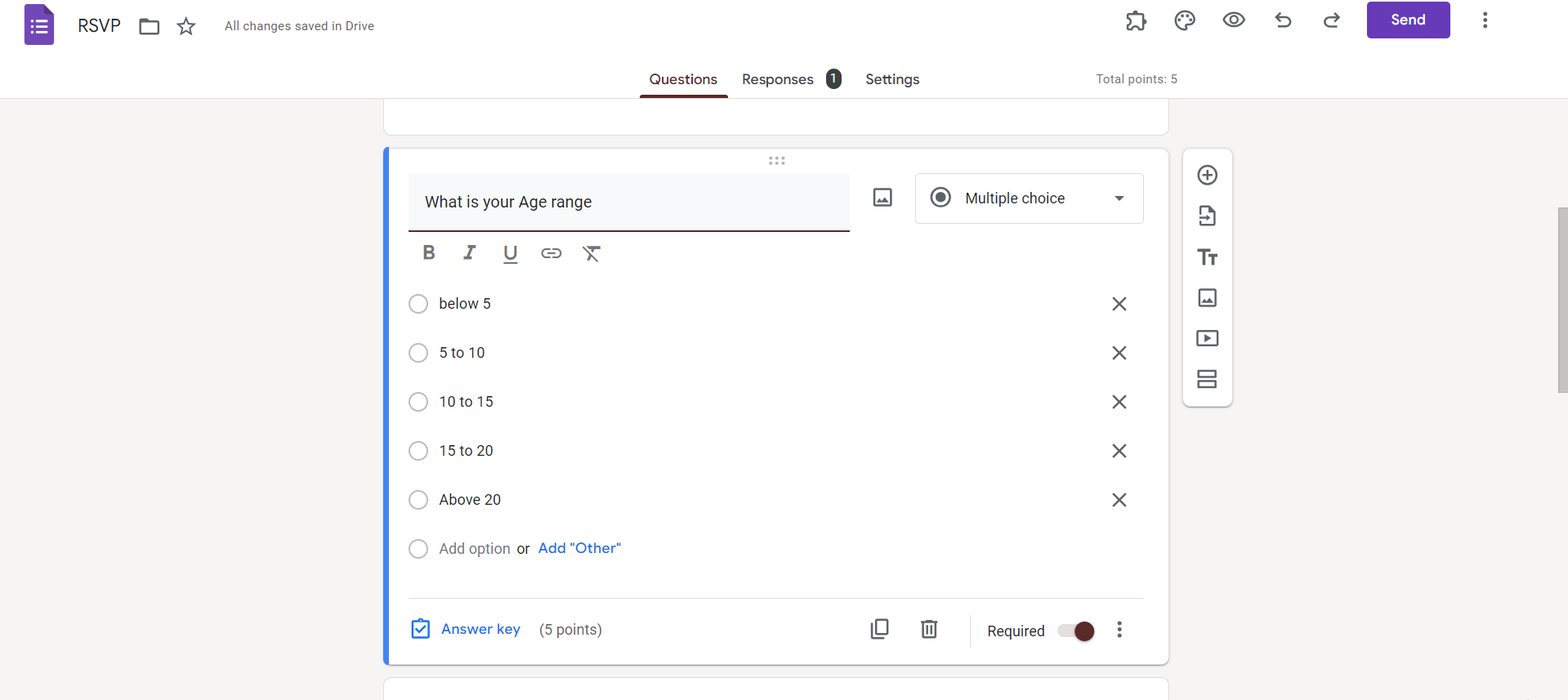Open the Customize theme palette

(x=1184, y=20)
